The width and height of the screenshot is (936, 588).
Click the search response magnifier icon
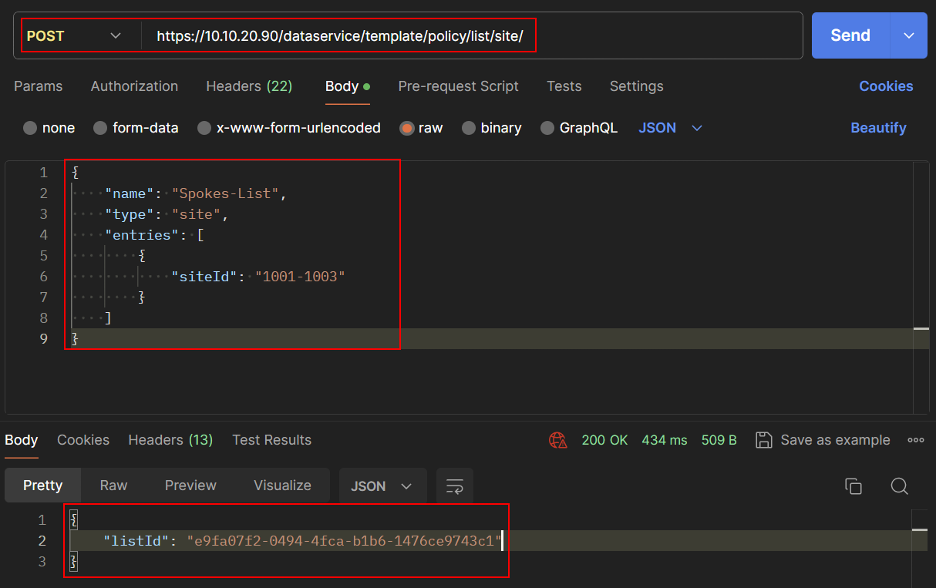click(x=899, y=486)
